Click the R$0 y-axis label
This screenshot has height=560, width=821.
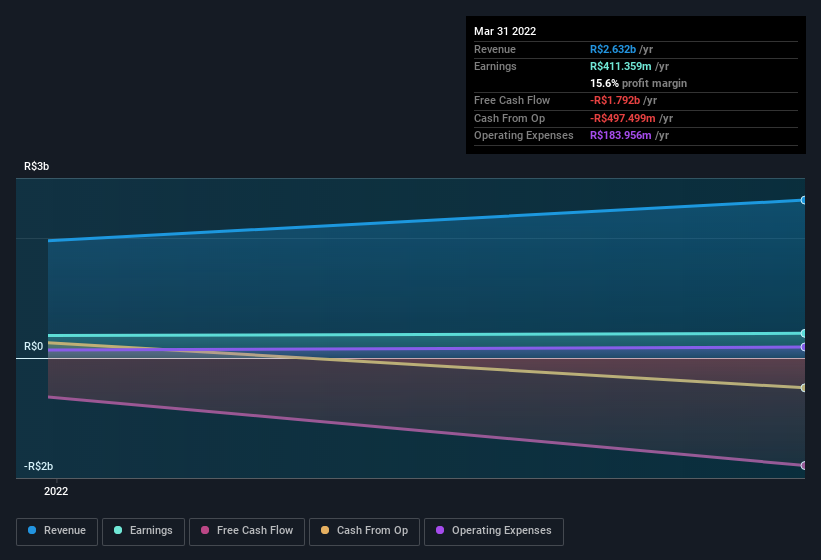(x=34, y=346)
